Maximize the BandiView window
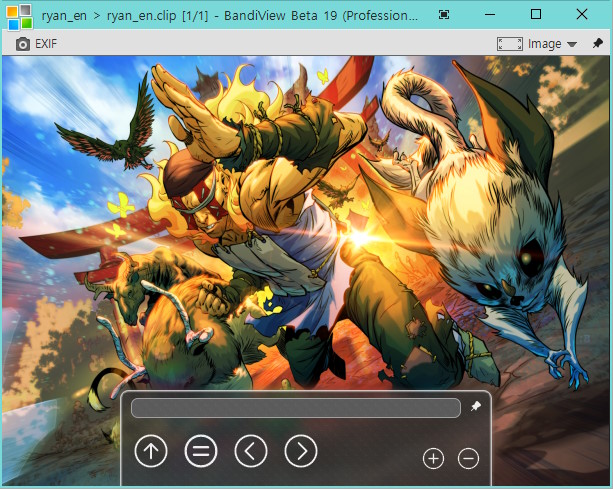The height and width of the screenshot is (489, 613). tap(536, 14)
